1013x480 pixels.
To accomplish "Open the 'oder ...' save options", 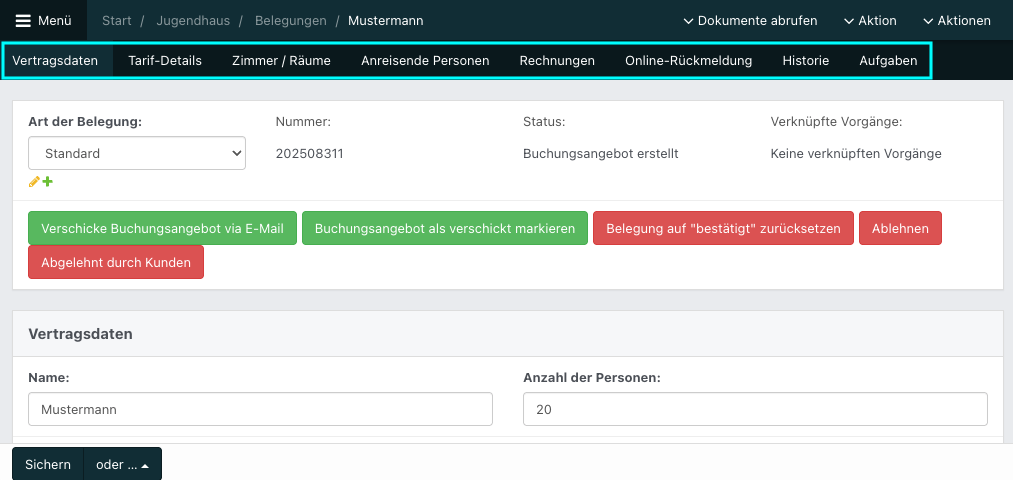I will click(x=123, y=464).
